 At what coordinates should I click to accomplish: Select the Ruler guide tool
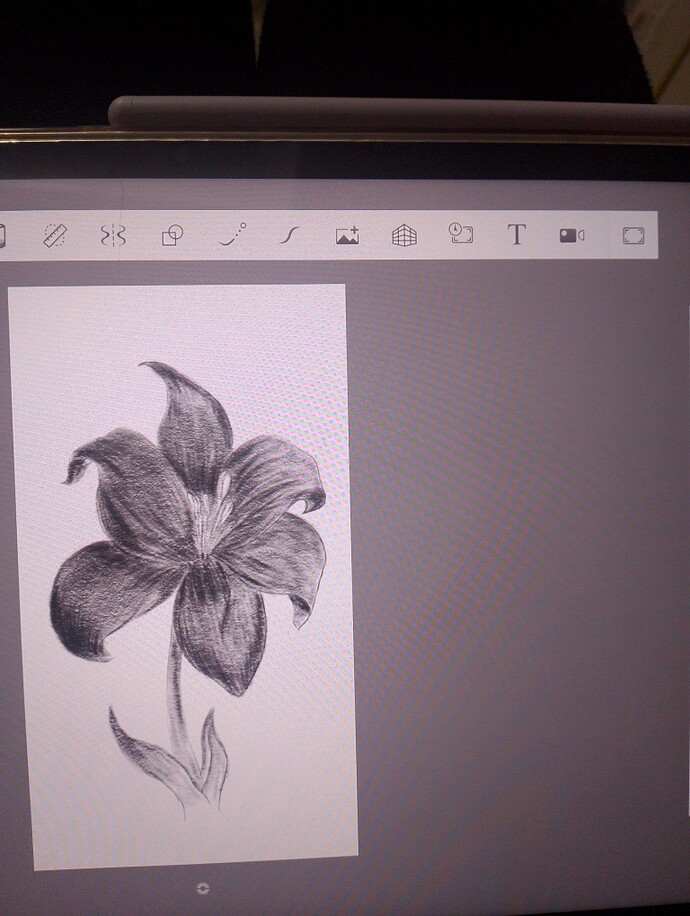coord(56,235)
